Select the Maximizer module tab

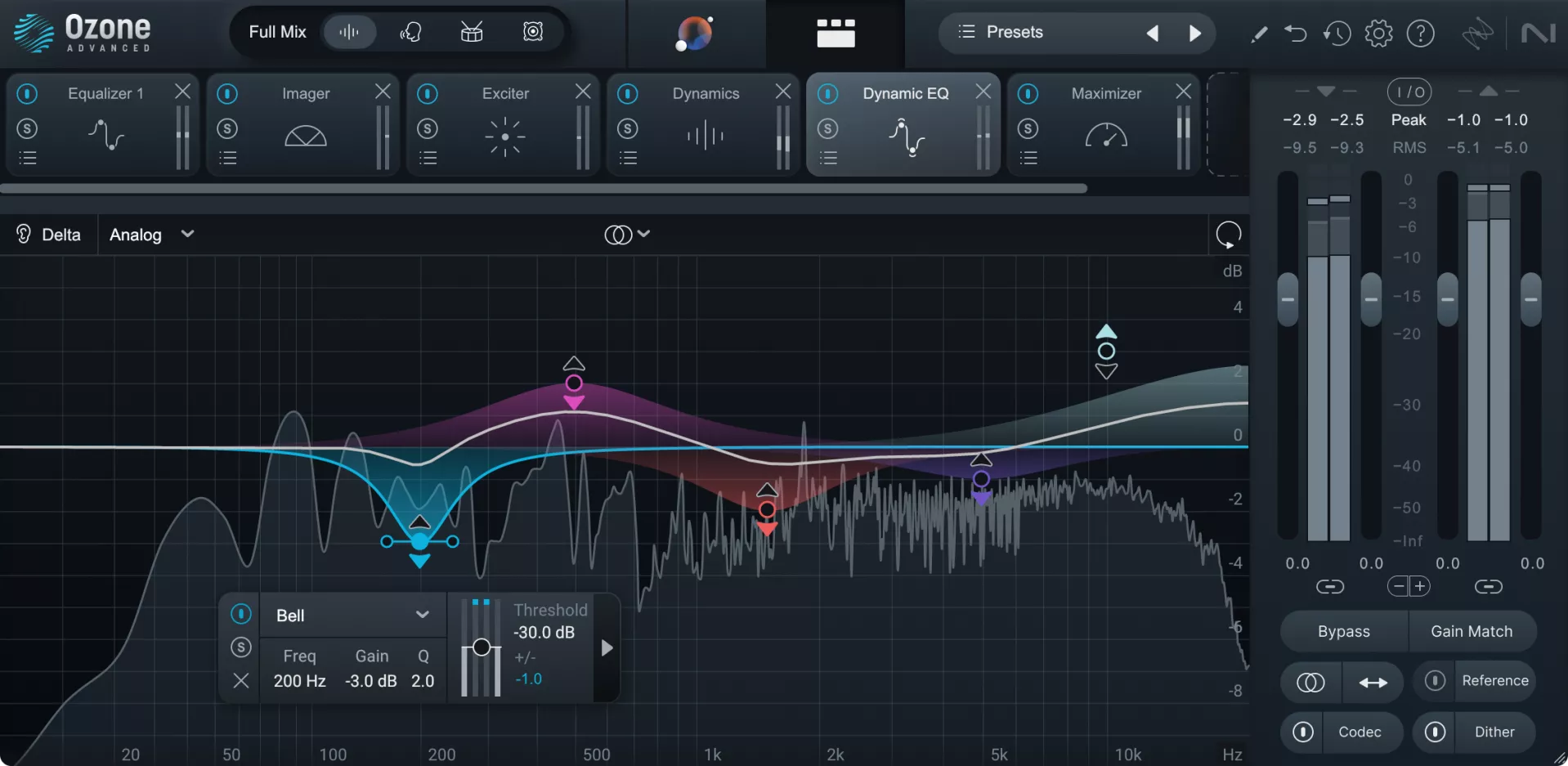click(x=1104, y=124)
